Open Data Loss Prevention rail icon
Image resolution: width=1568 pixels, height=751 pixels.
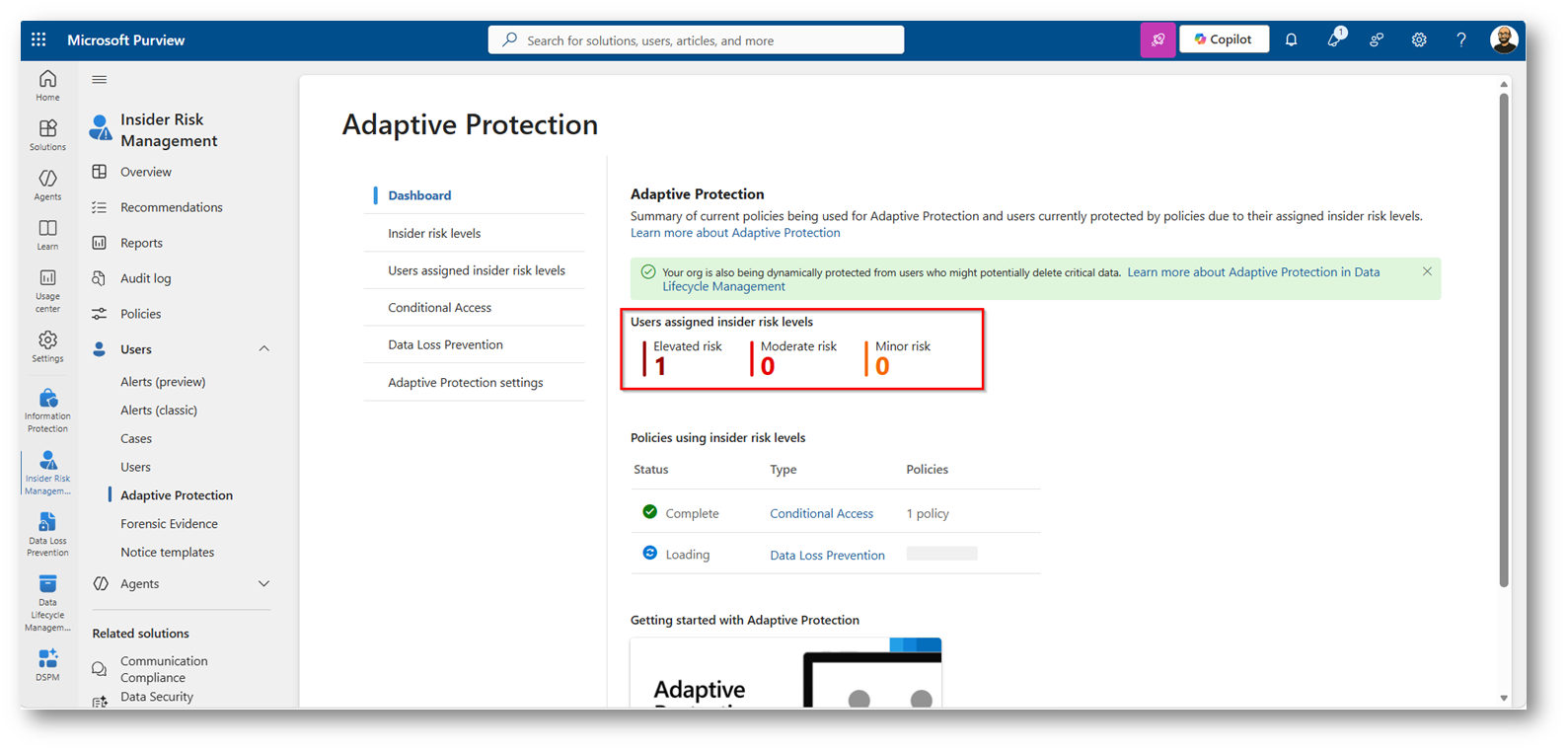coord(47,534)
